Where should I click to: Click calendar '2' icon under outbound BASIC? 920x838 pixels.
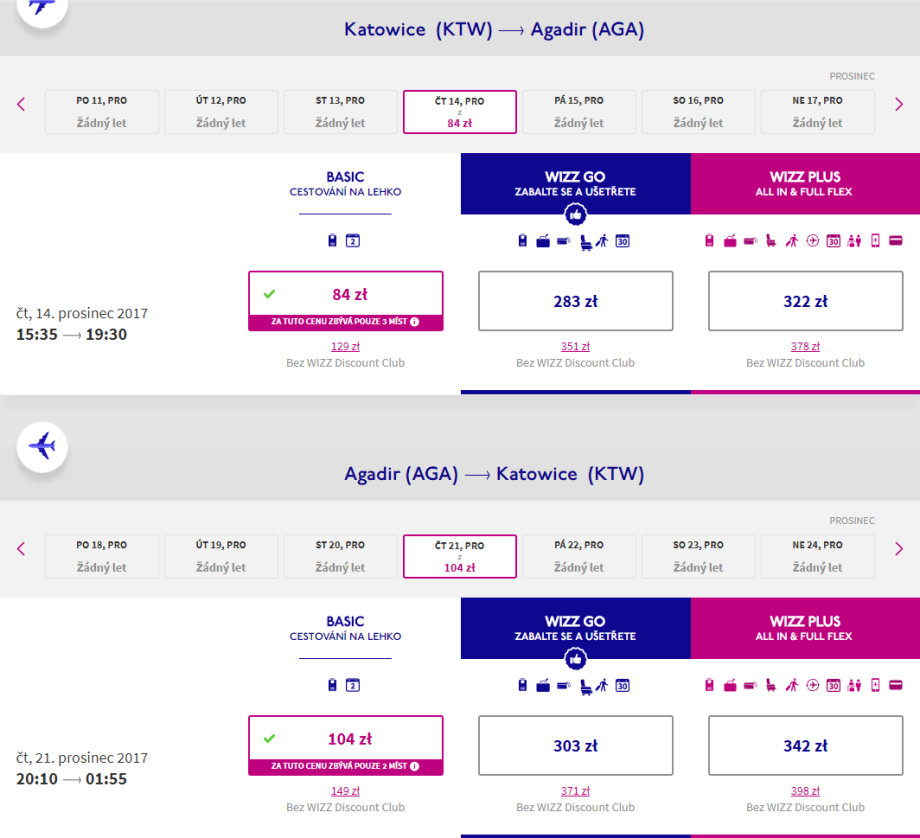352,241
